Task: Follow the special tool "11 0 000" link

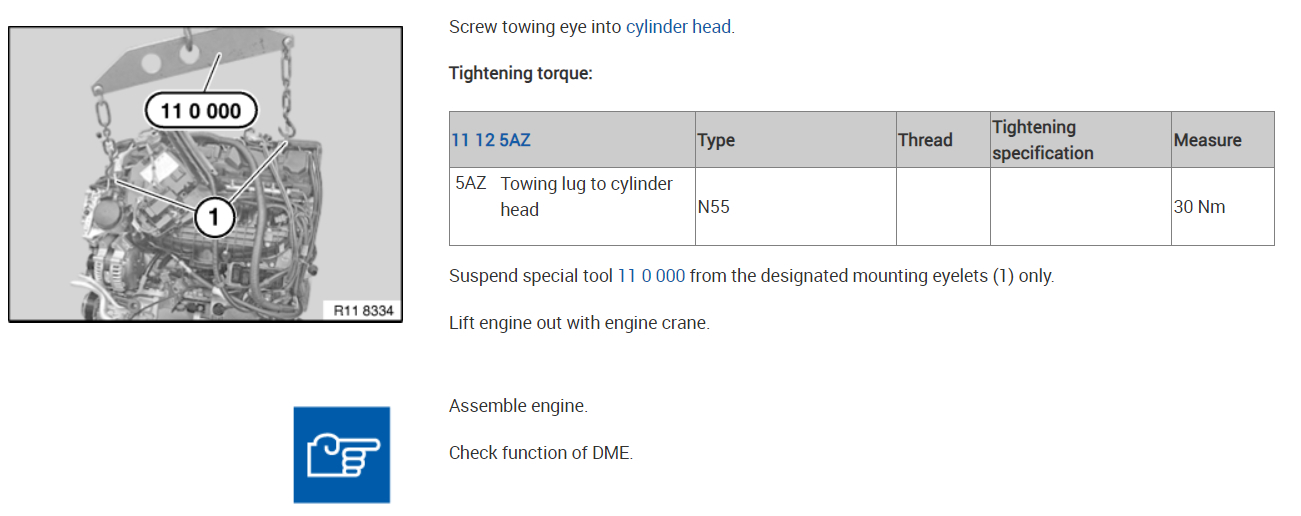Action: coord(651,275)
